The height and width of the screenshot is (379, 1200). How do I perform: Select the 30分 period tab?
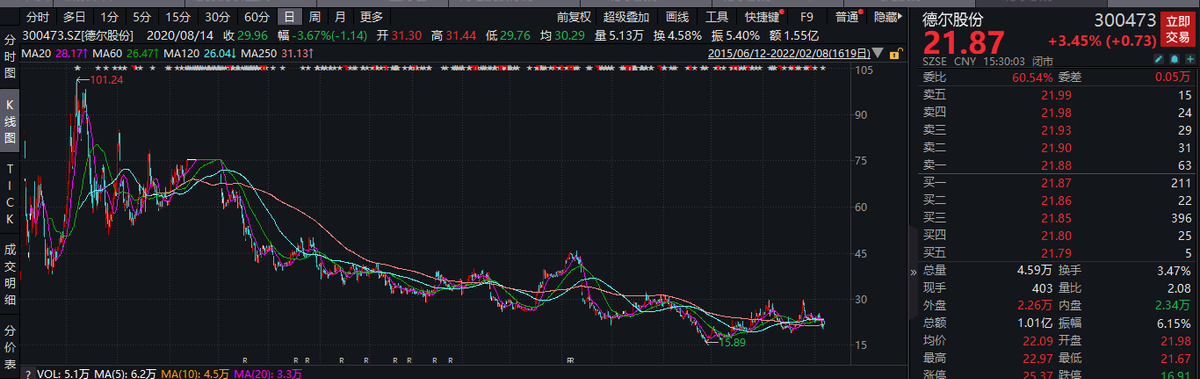[x=217, y=16]
